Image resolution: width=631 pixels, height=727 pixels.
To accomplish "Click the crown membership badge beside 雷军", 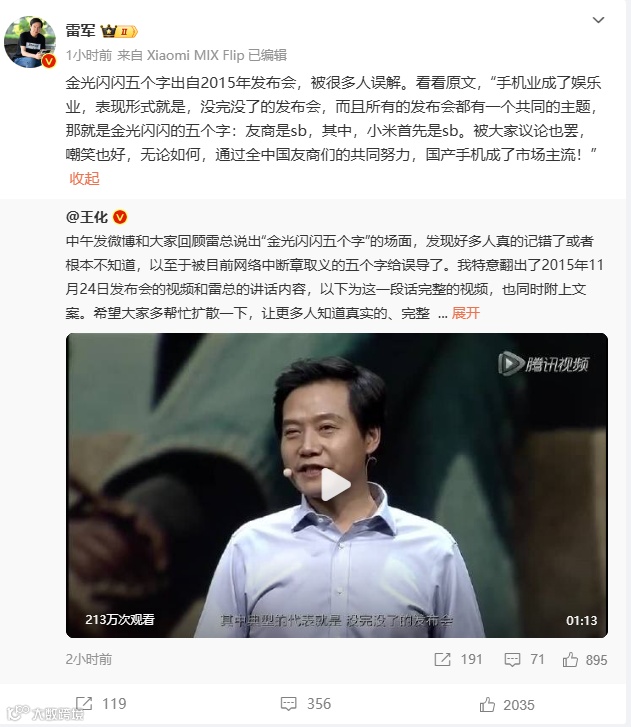I will coord(119,32).
